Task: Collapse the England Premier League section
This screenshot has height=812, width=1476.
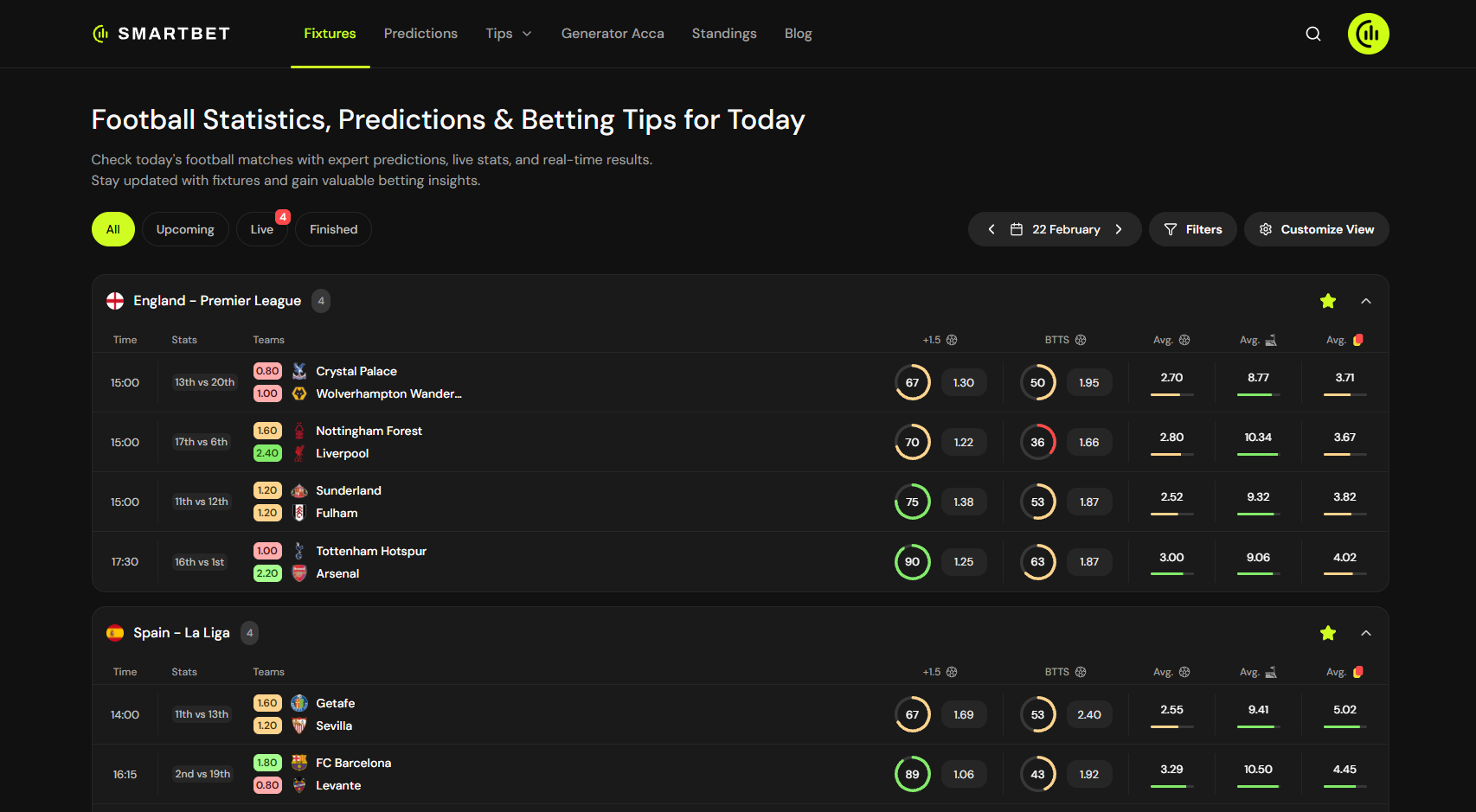Action: (x=1366, y=301)
